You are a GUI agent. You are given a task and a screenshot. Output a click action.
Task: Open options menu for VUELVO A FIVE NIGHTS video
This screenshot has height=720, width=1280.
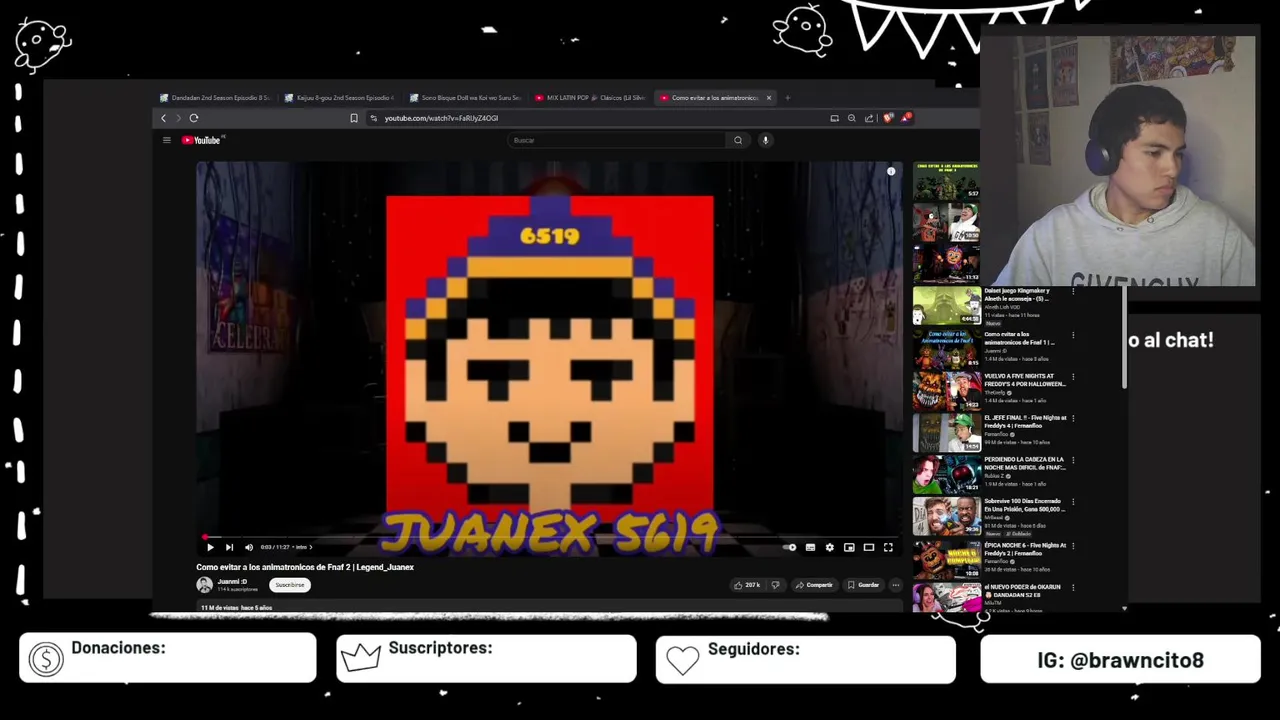(1073, 377)
